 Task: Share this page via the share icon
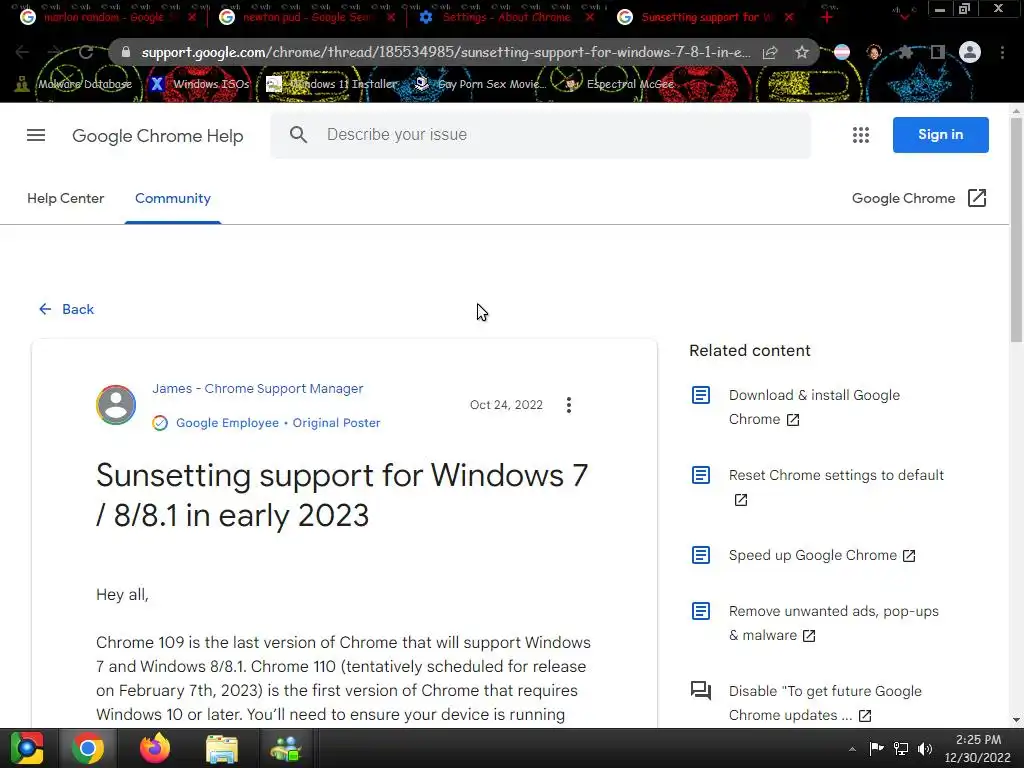(x=770, y=52)
